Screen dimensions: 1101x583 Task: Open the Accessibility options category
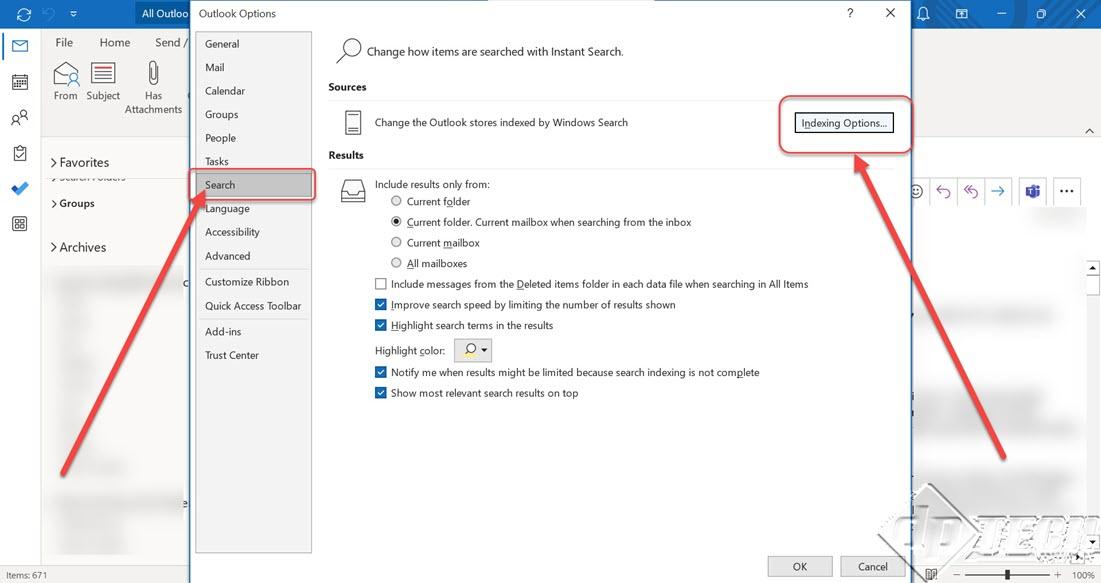pyautogui.click(x=253, y=232)
